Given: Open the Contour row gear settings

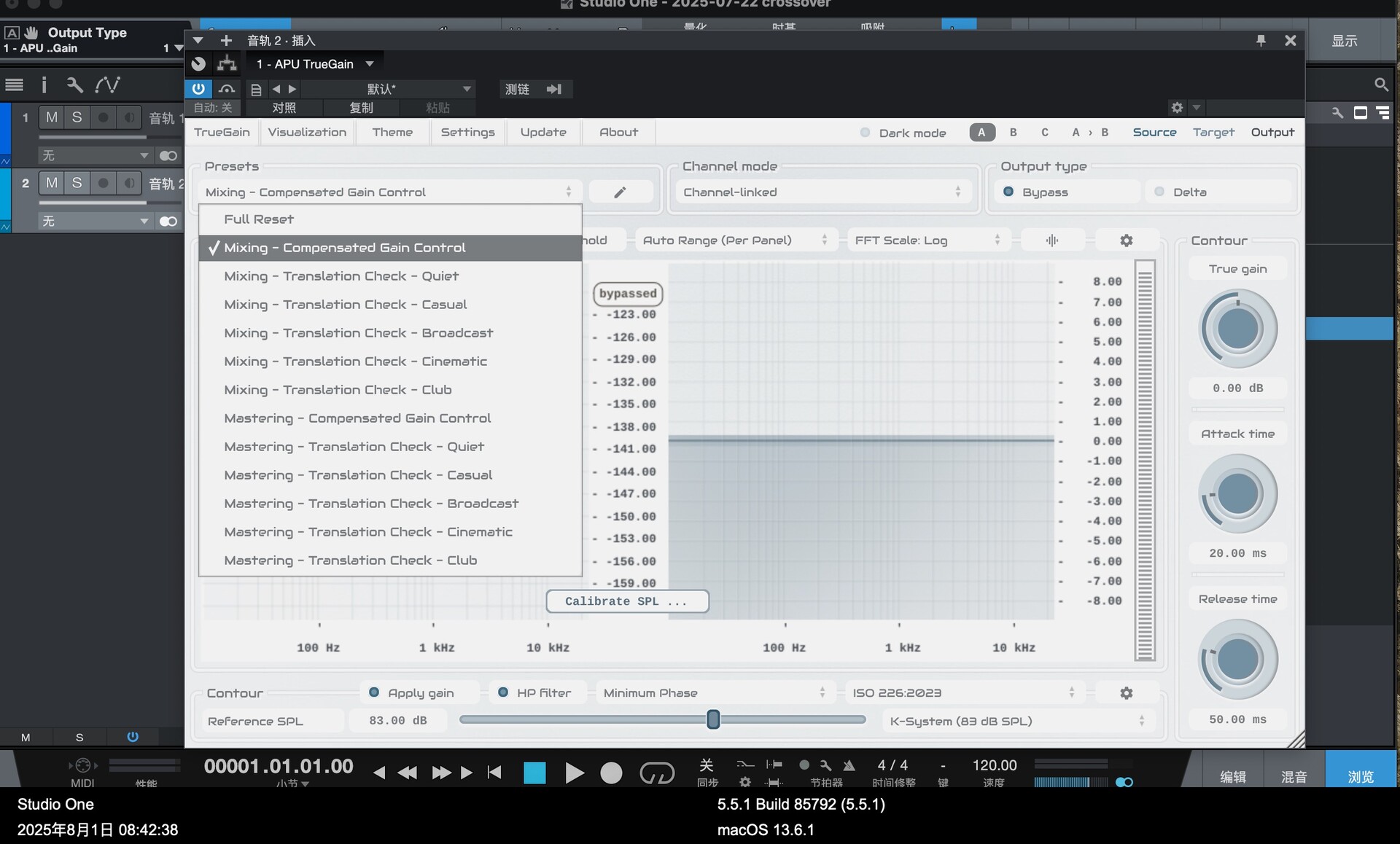Looking at the screenshot, I should pos(1126,693).
